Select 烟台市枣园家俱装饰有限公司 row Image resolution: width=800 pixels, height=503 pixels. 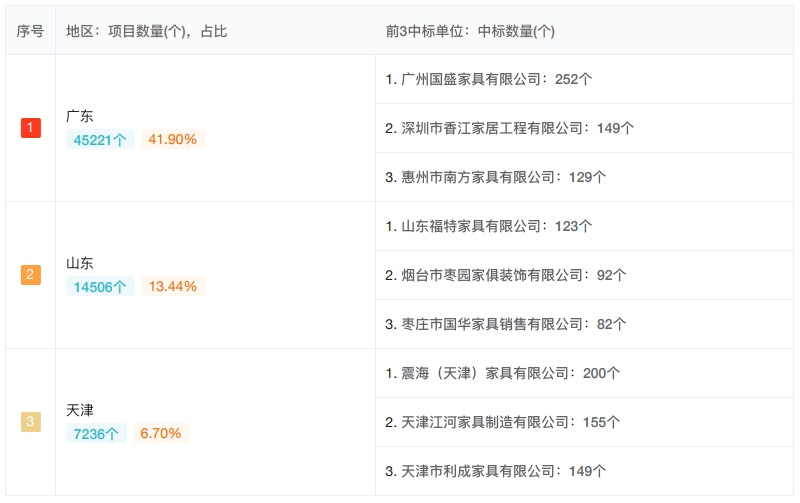click(584, 275)
